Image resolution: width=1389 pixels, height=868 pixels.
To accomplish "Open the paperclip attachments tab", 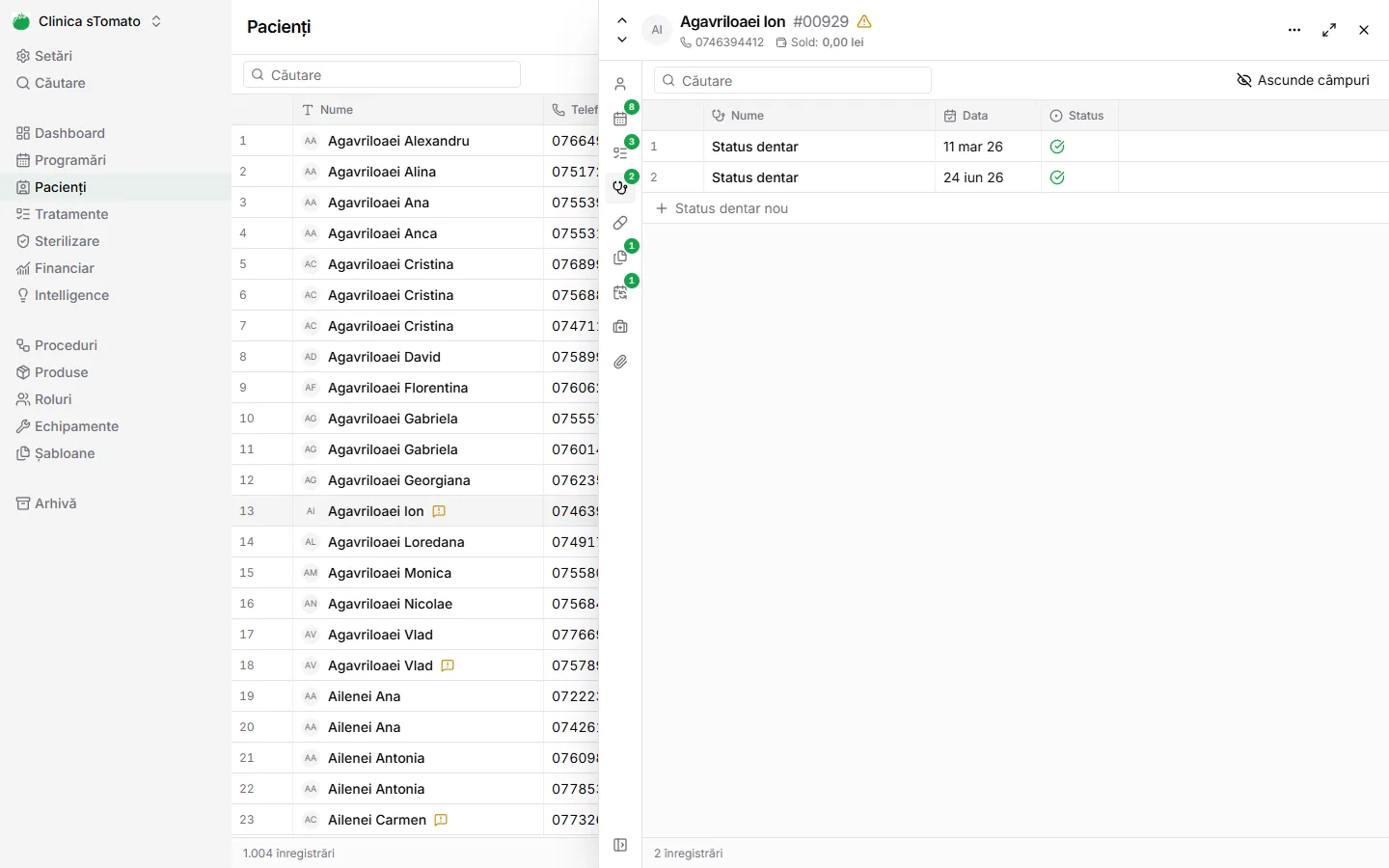I will 620,362.
